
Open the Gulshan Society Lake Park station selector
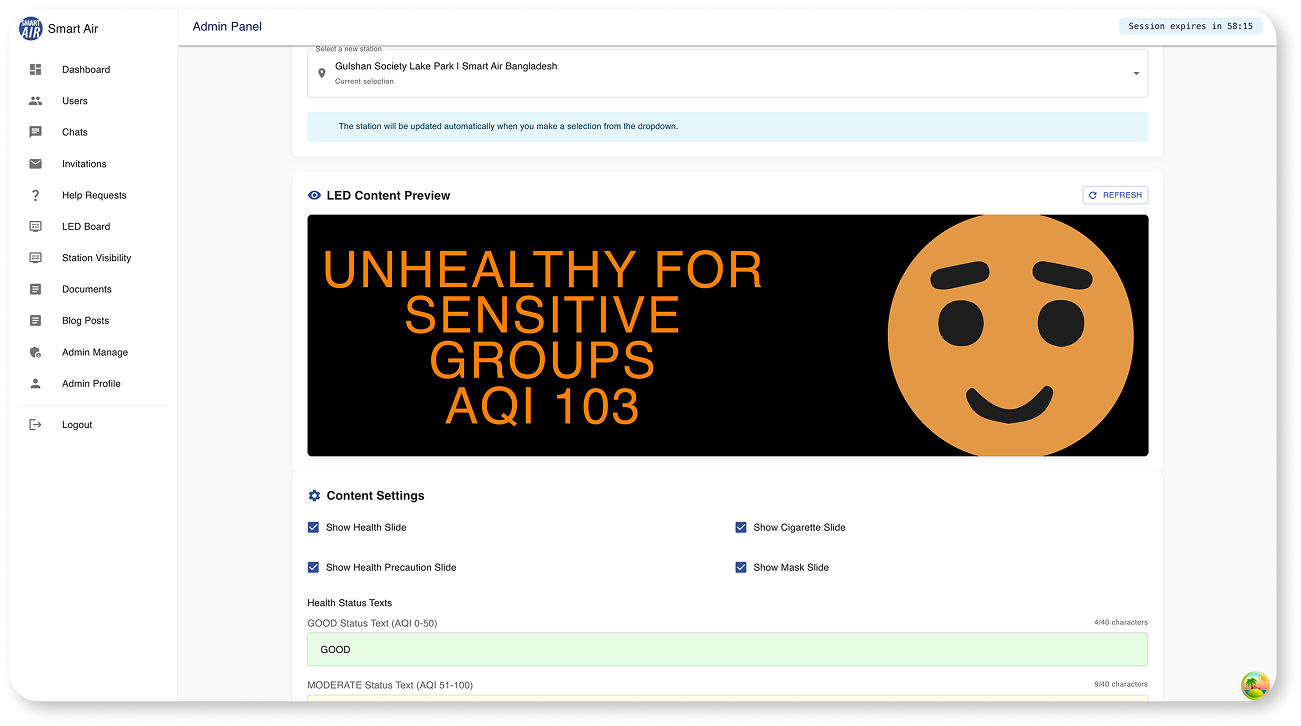coord(727,73)
